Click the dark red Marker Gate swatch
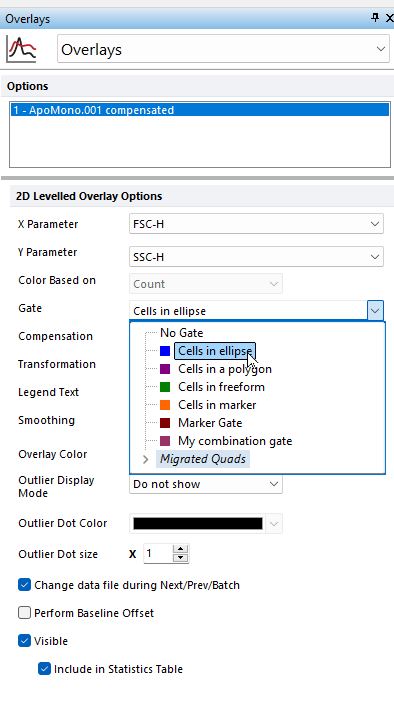 coord(165,423)
